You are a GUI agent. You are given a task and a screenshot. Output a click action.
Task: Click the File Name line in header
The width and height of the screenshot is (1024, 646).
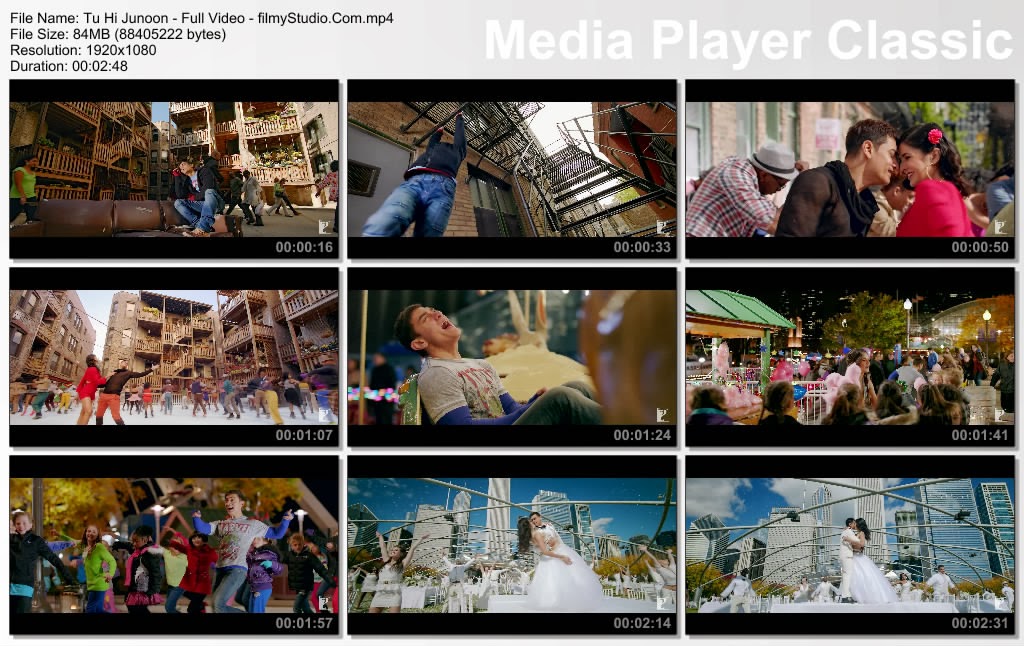(x=201, y=18)
